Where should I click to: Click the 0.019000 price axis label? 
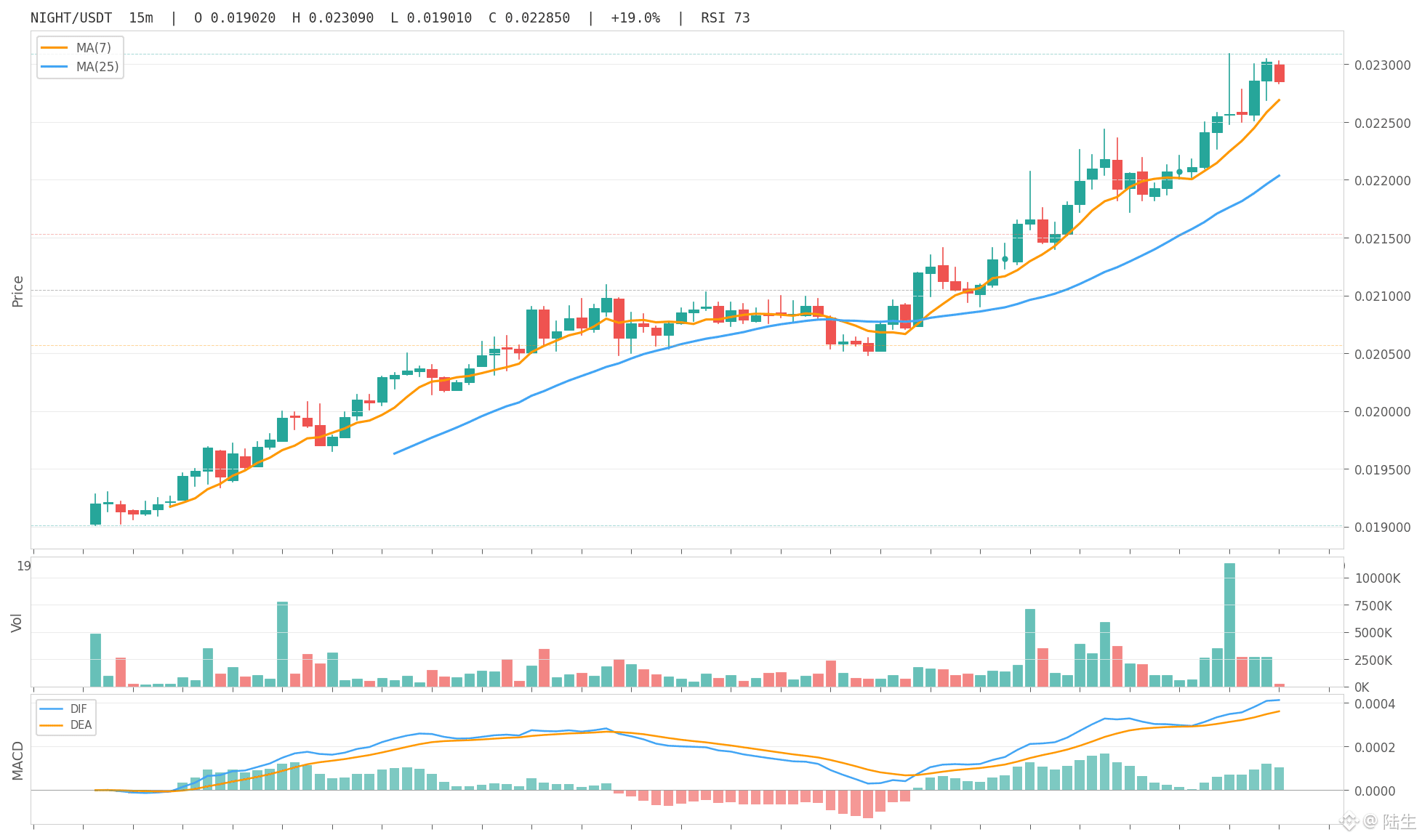coord(1382,528)
